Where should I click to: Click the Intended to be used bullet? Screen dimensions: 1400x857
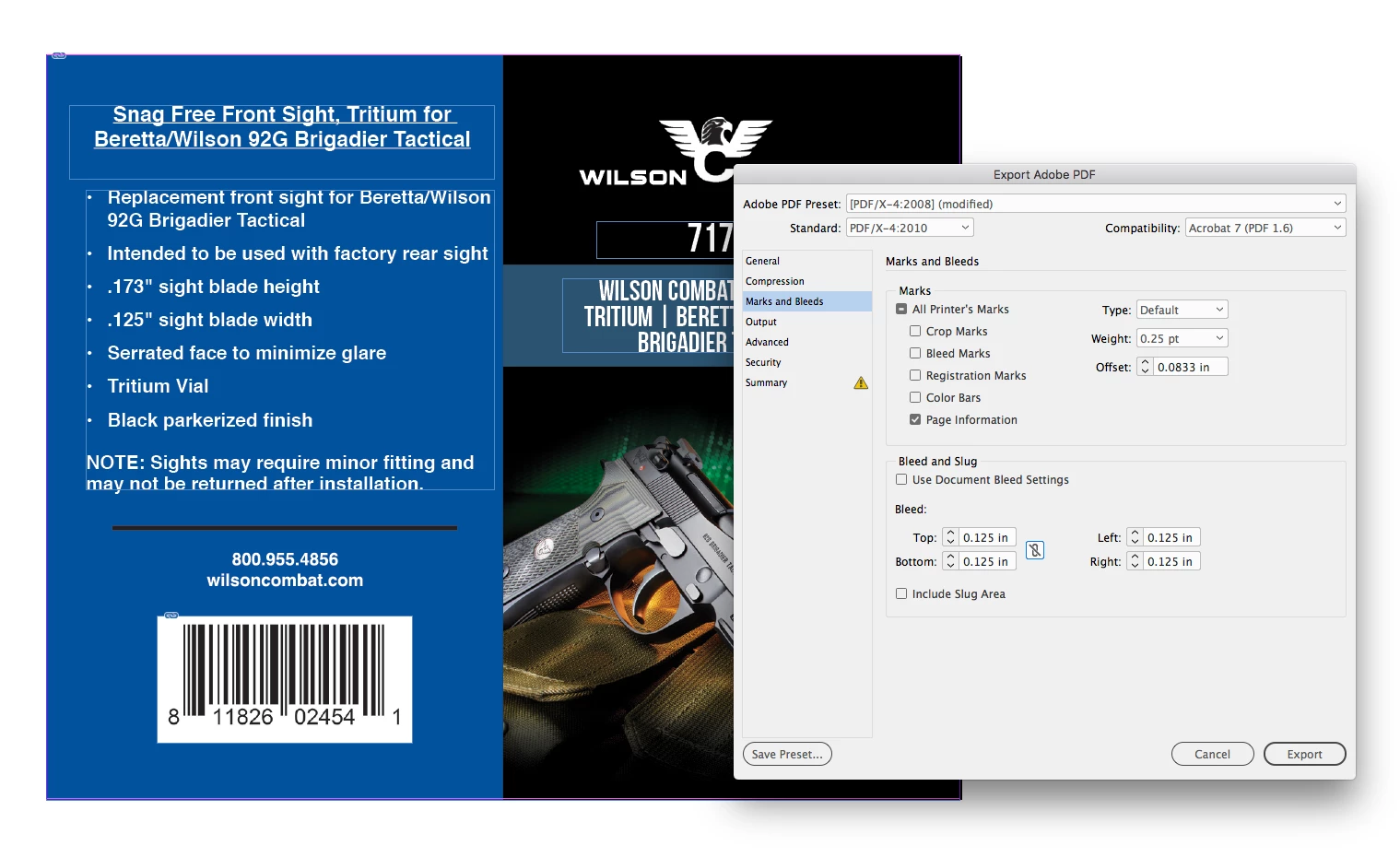298,253
